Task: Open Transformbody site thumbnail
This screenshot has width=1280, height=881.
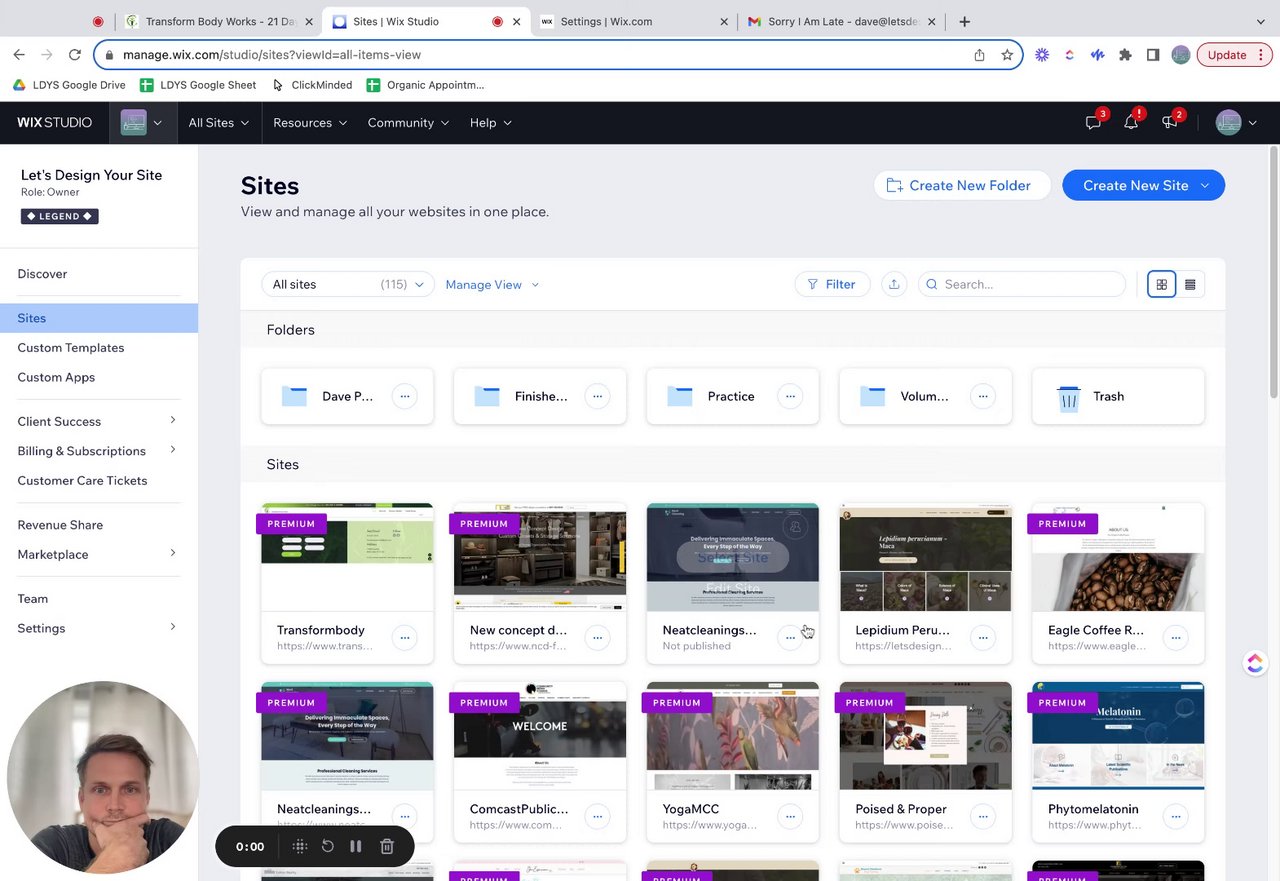Action: (x=347, y=557)
